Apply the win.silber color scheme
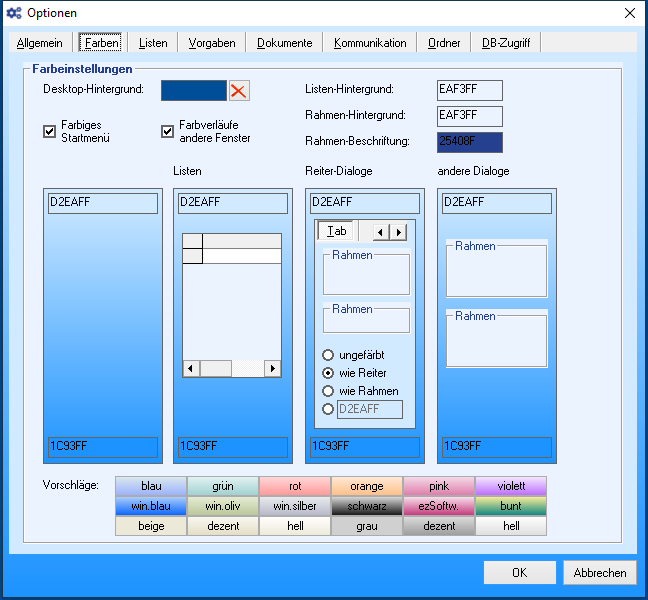Image resolution: width=648 pixels, height=600 pixels. click(295, 506)
